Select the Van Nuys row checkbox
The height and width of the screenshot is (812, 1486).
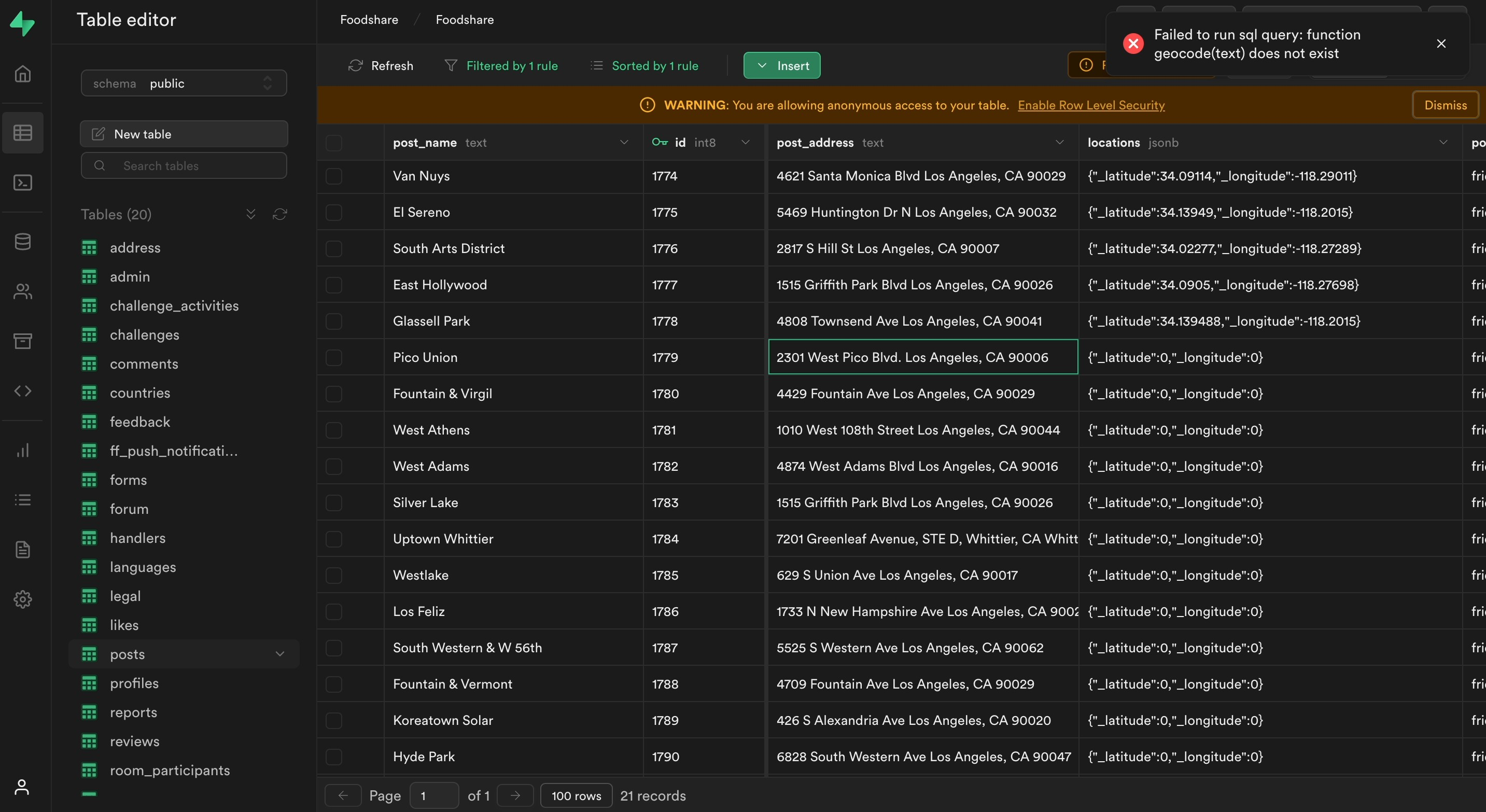tap(334, 176)
